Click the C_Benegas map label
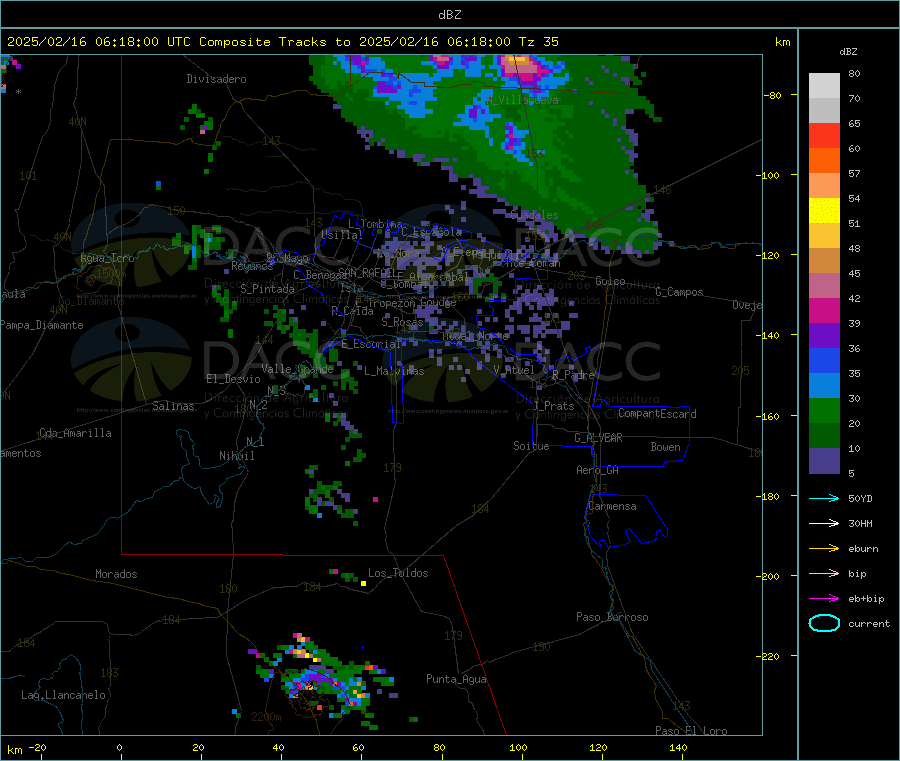 click(320, 275)
